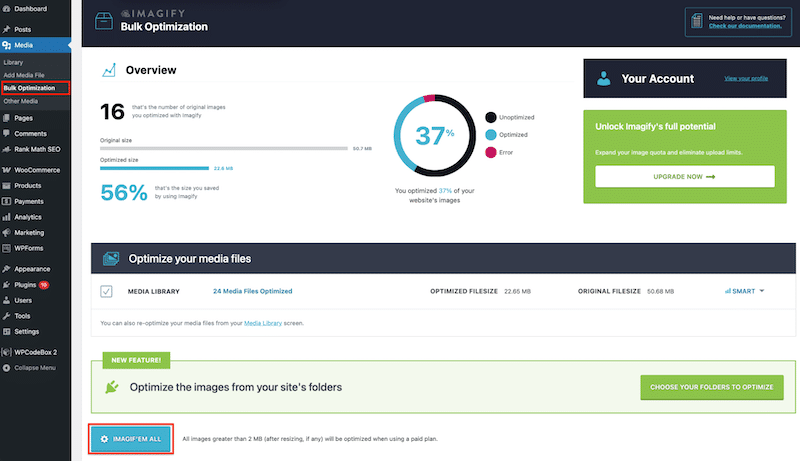Click the WPForms icon
Viewport: 800px width, 461px height.
coord(6,248)
